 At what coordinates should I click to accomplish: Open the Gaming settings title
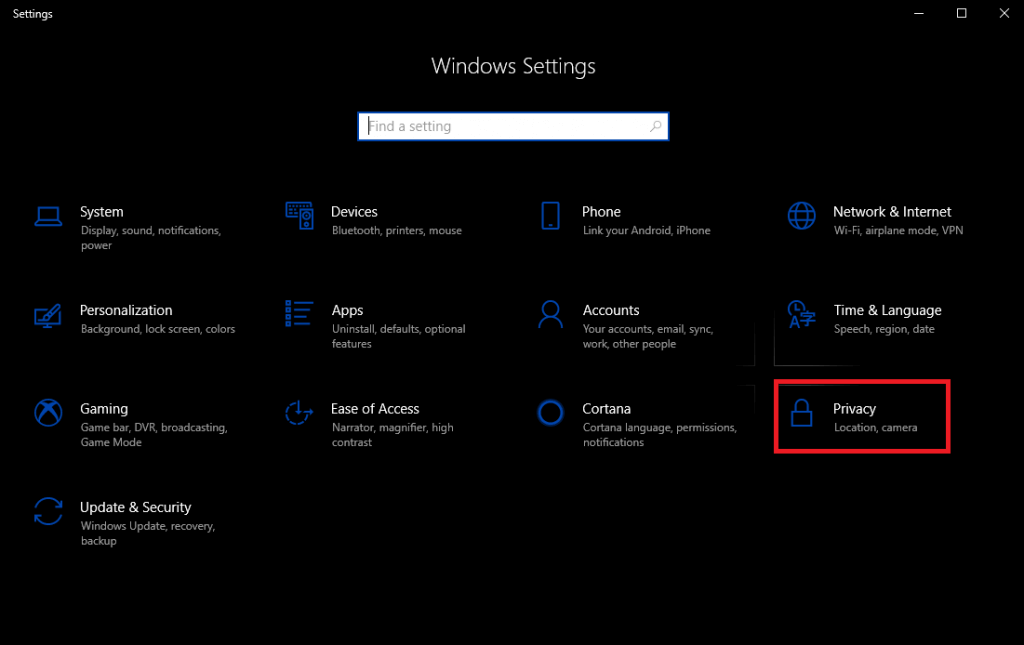click(x=104, y=409)
